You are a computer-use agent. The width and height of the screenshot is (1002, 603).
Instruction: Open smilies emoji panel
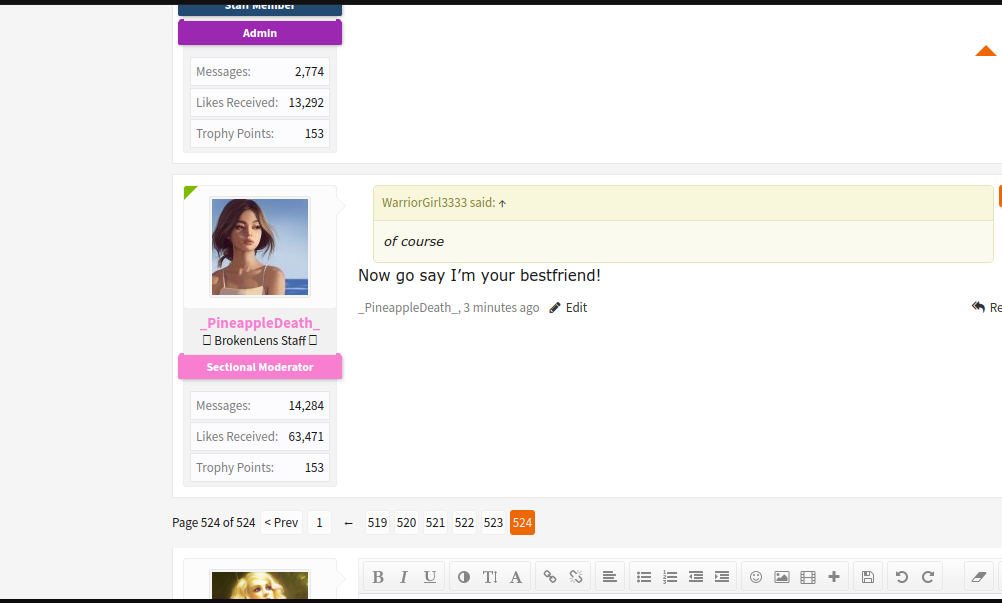[756, 577]
